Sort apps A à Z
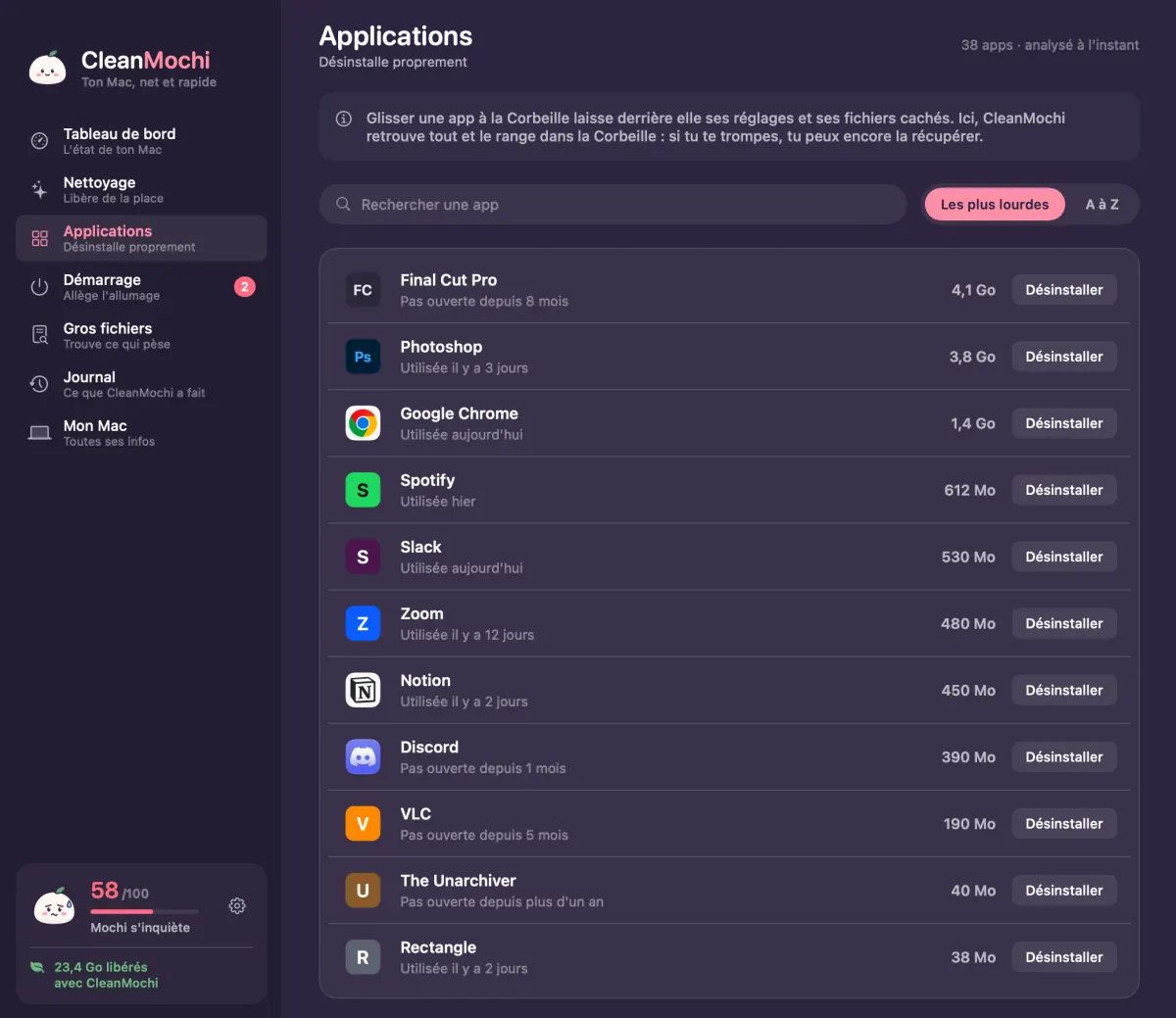 [x=1102, y=204]
